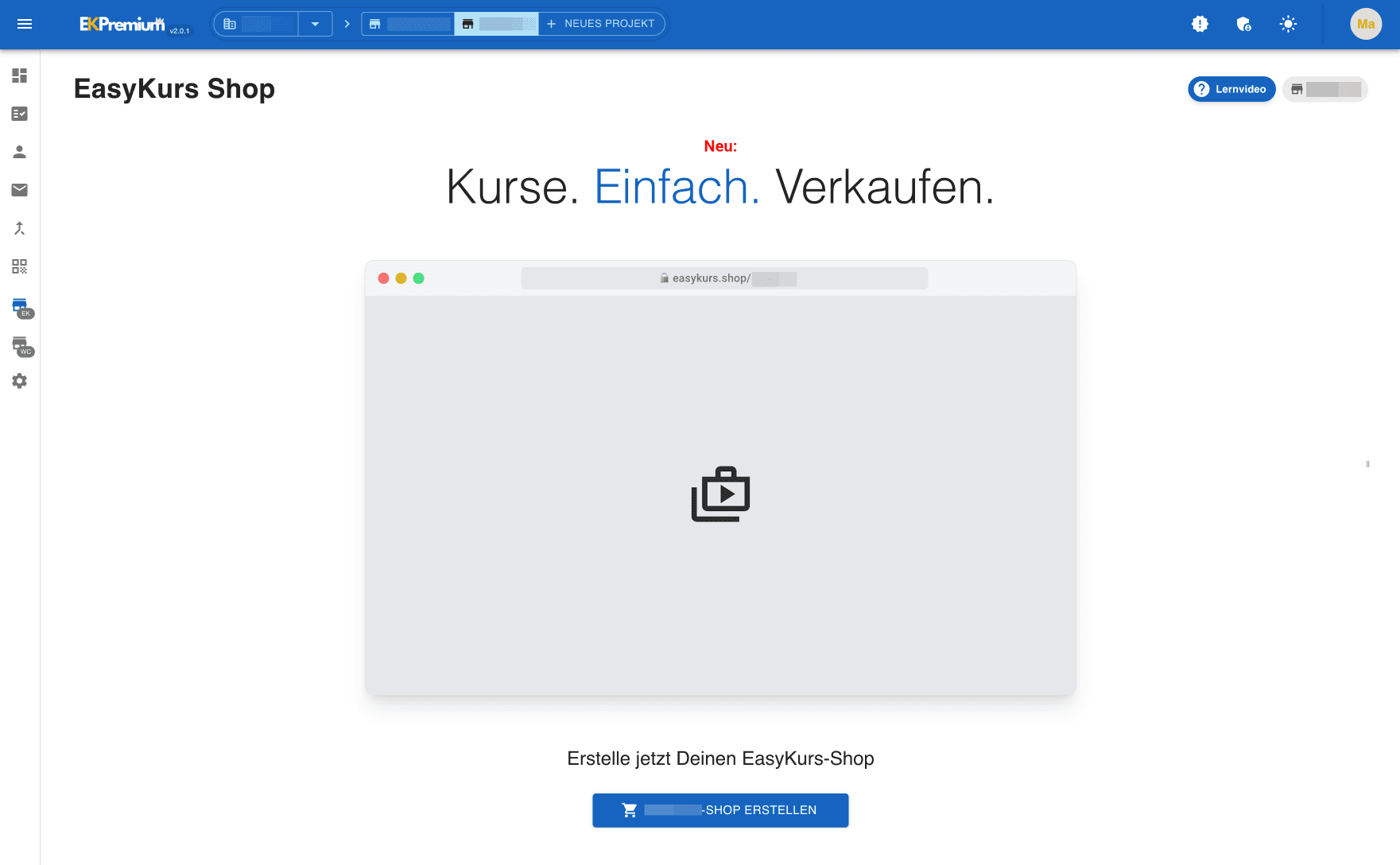Click the shield account icon in the top bar
The width and height of the screenshot is (1400, 865).
[1243, 24]
